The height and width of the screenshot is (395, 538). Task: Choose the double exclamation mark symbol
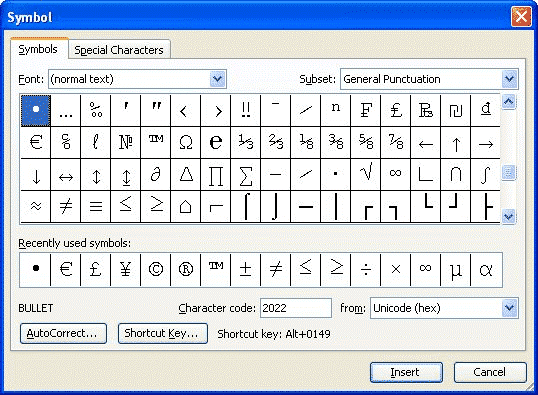click(x=246, y=111)
